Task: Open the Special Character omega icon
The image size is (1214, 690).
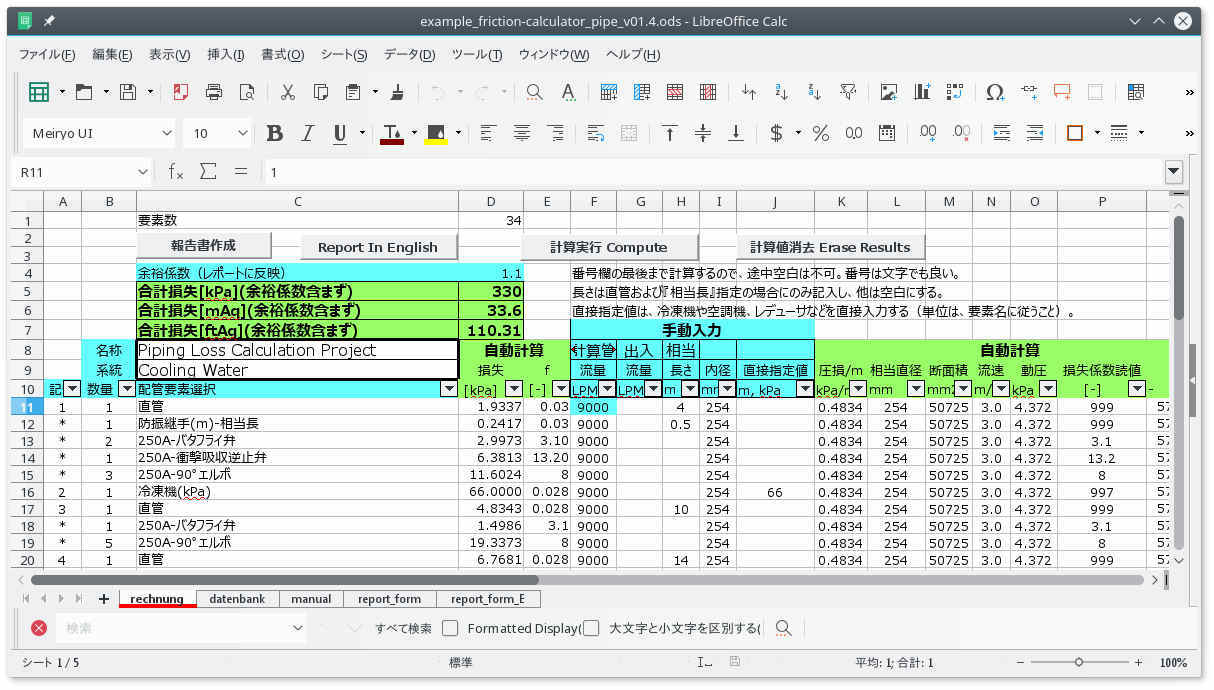Action: [x=995, y=92]
